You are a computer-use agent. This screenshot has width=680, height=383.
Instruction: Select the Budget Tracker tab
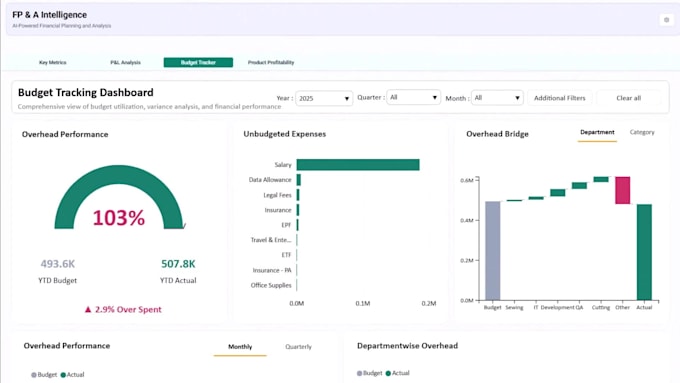198,62
